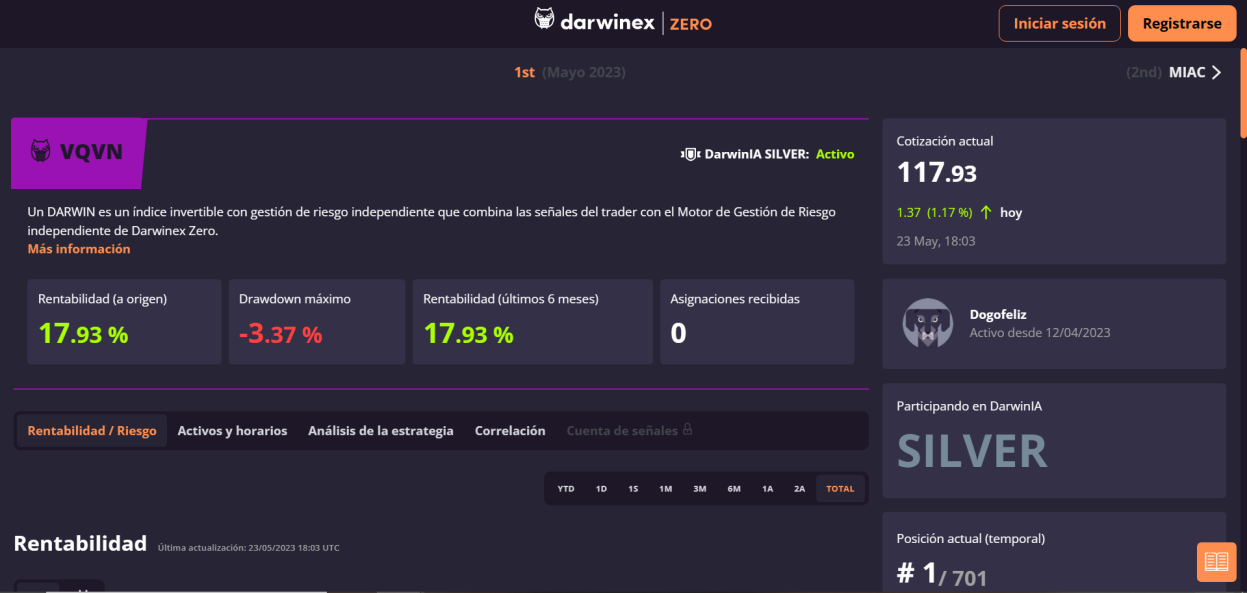Click the Cotización actual 117.93 value
Viewport: 1247px width, 593px height.
[x=937, y=172]
